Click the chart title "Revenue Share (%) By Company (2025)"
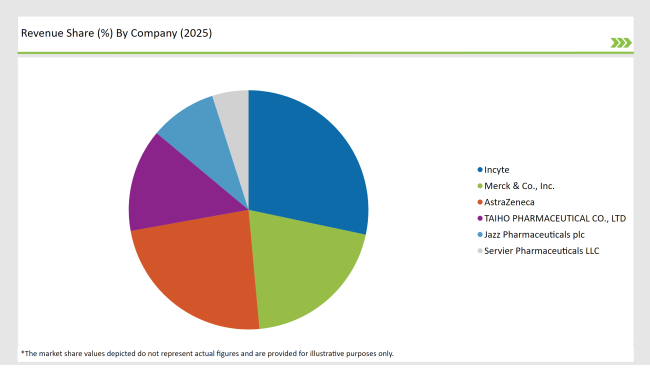This screenshot has width=650, height=370. (116, 33)
